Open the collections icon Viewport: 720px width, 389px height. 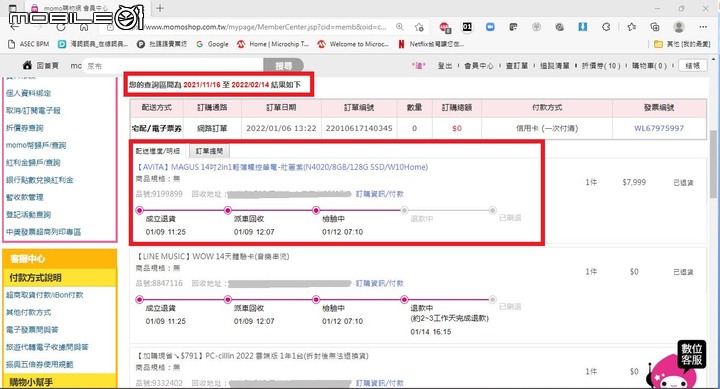click(x=655, y=27)
